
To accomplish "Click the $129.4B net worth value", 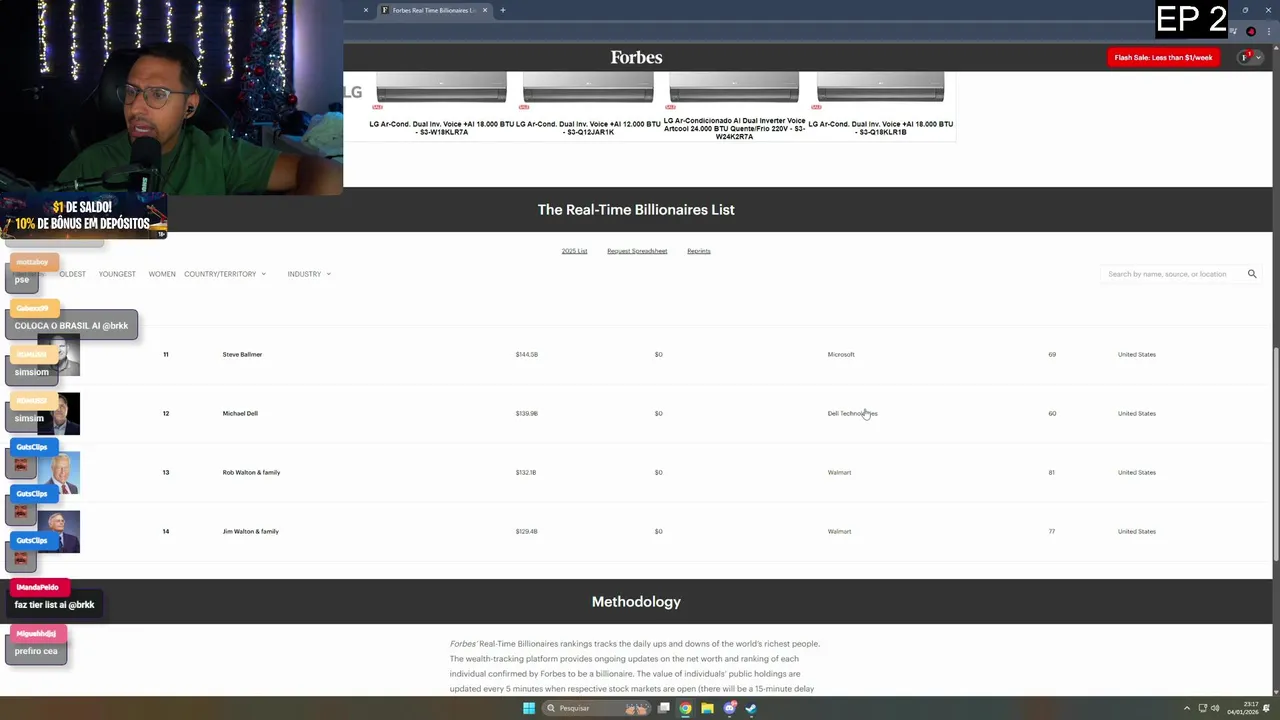I will (526, 531).
